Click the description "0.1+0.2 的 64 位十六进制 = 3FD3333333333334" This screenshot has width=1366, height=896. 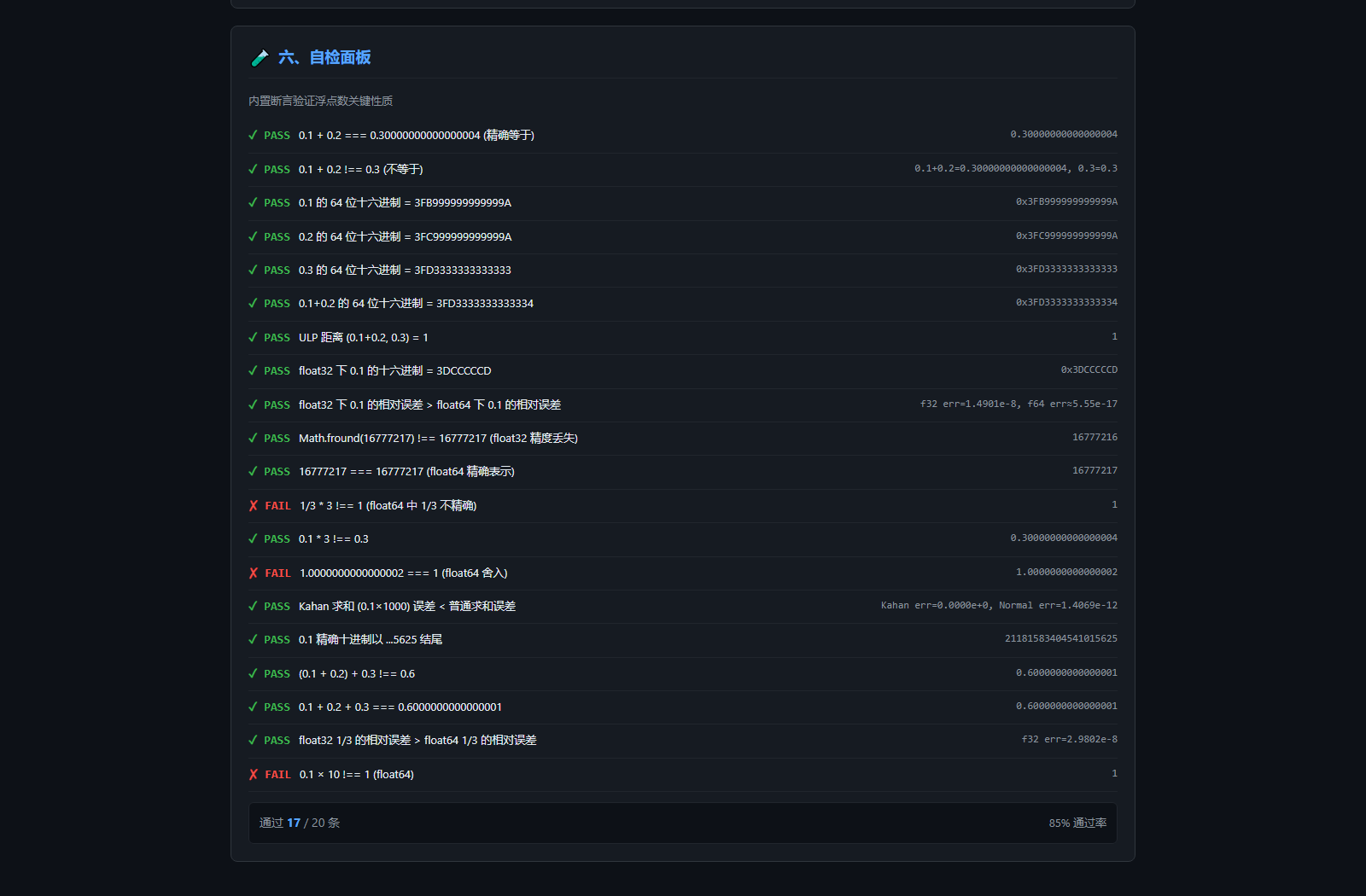click(x=416, y=303)
